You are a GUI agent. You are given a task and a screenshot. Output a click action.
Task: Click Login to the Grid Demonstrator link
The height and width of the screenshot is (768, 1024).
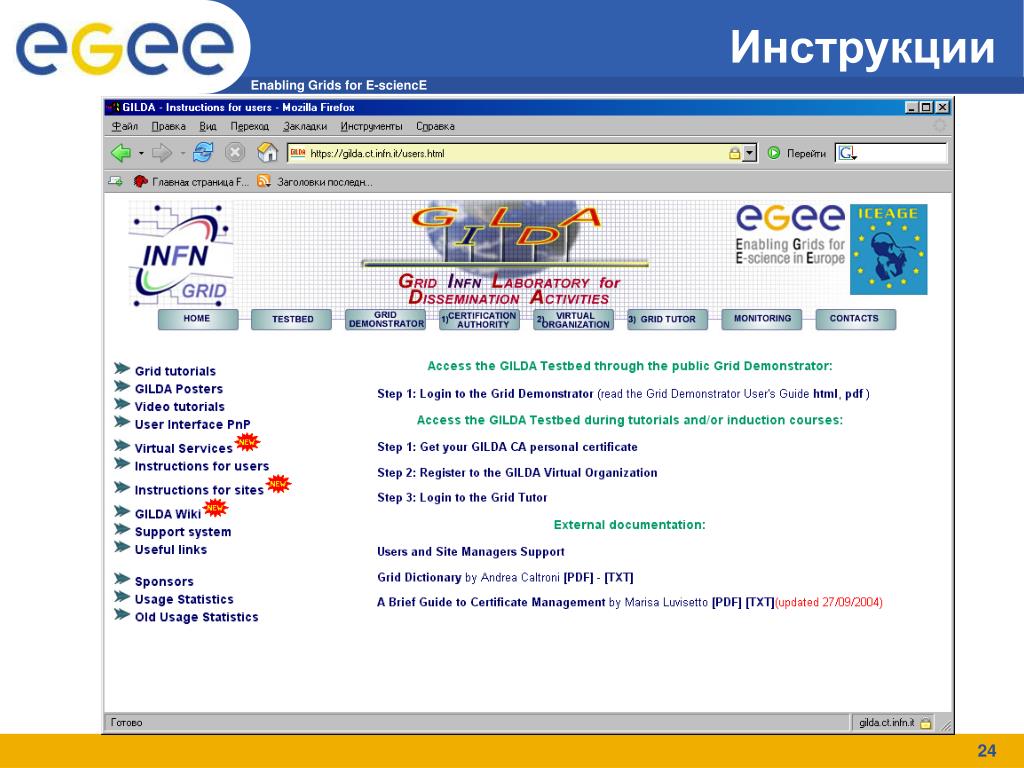(x=506, y=394)
